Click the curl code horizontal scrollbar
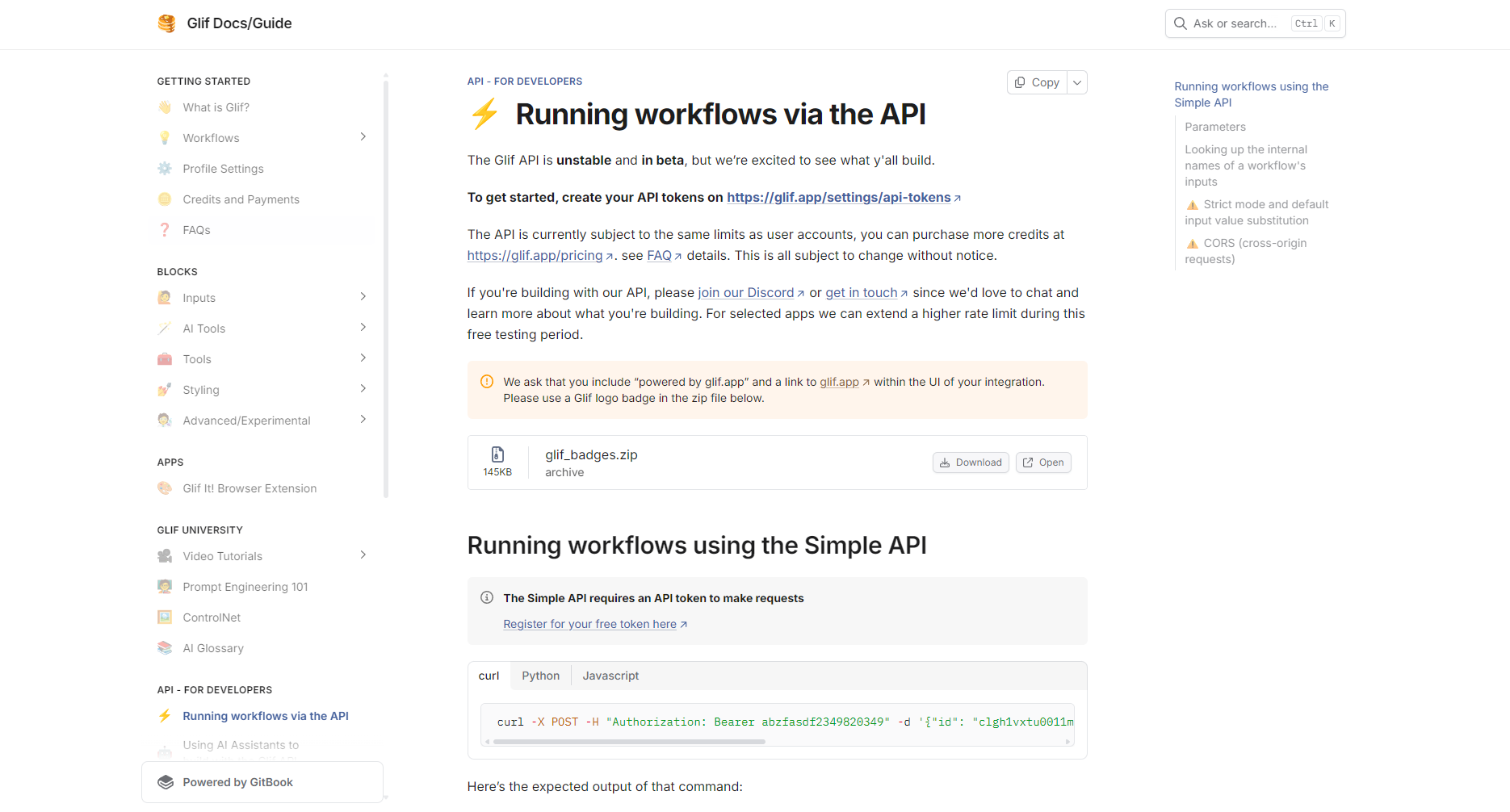This screenshot has width=1510, height=812. point(629,741)
